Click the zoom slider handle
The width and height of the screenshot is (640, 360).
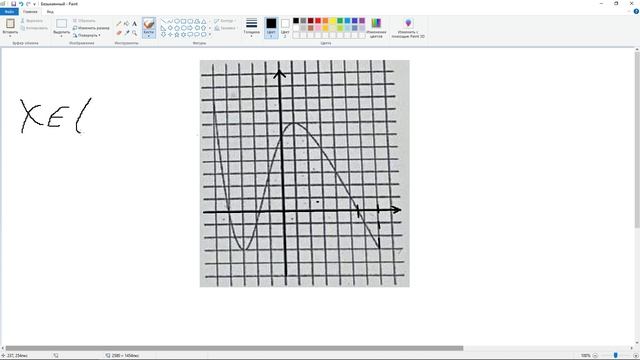(616, 356)
